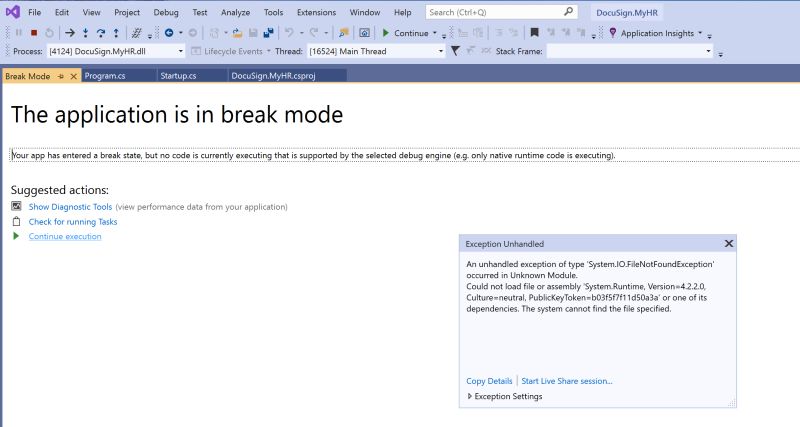Viewport: 800px width, 427px height.
Task: Switch to the Program.cs tab
Action: (x=119, y=76)
